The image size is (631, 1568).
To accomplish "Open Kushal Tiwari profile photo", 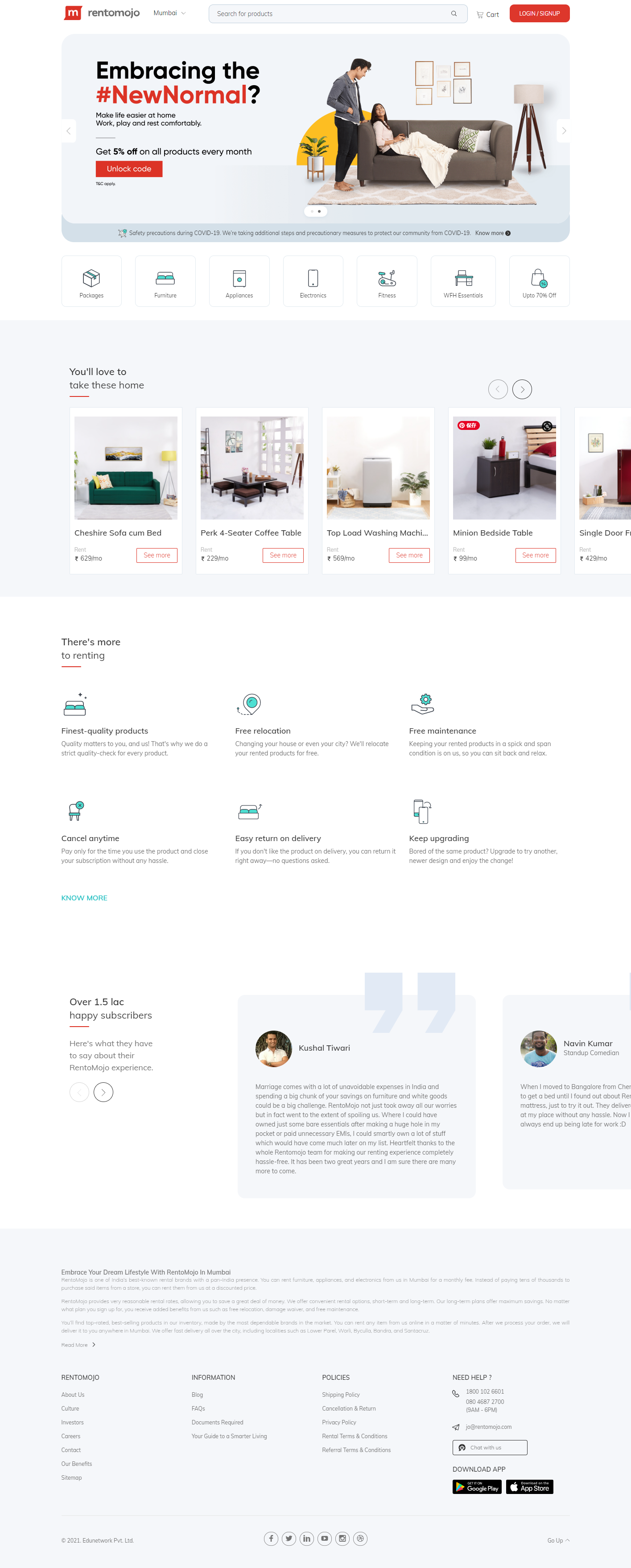I will click(x=274, y=1048).
